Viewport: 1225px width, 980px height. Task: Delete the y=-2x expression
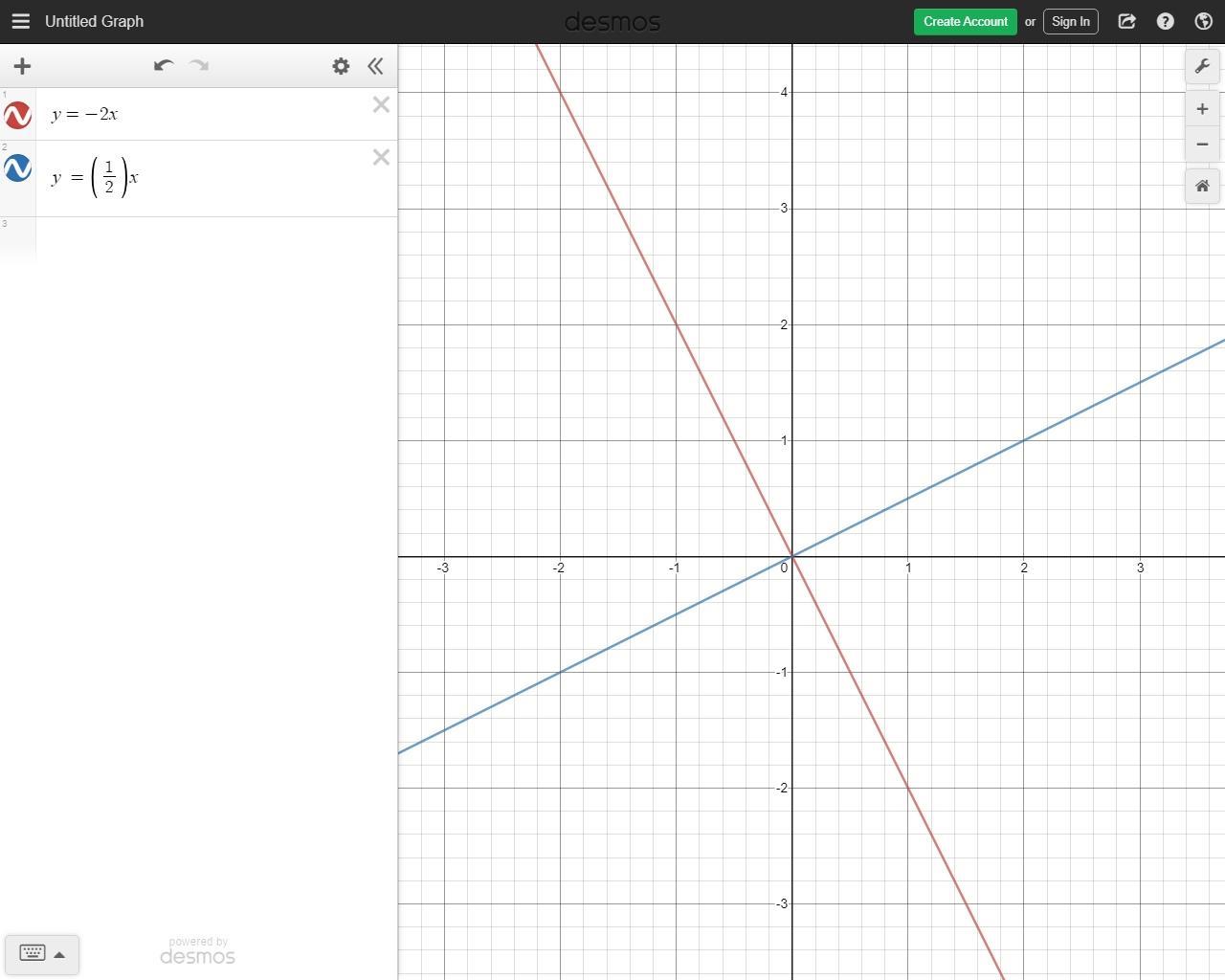tap(381, 105)
